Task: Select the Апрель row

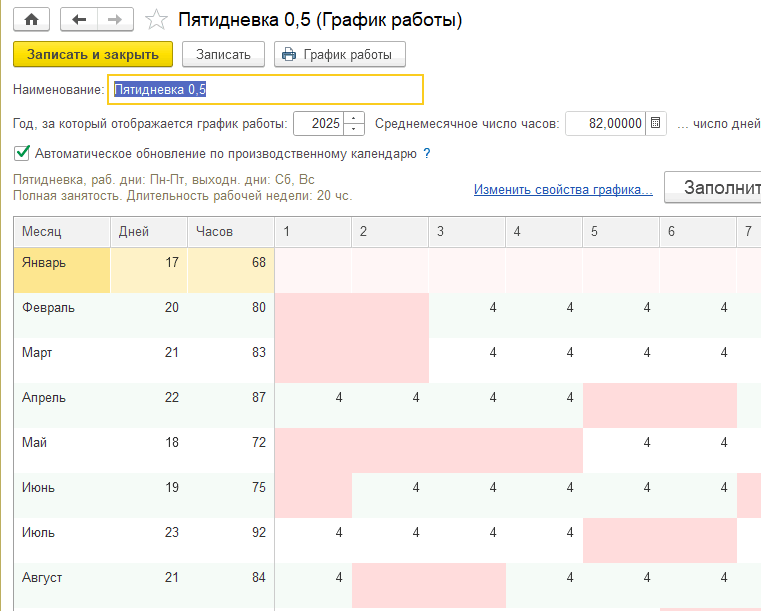Action: tap(387, 405)
